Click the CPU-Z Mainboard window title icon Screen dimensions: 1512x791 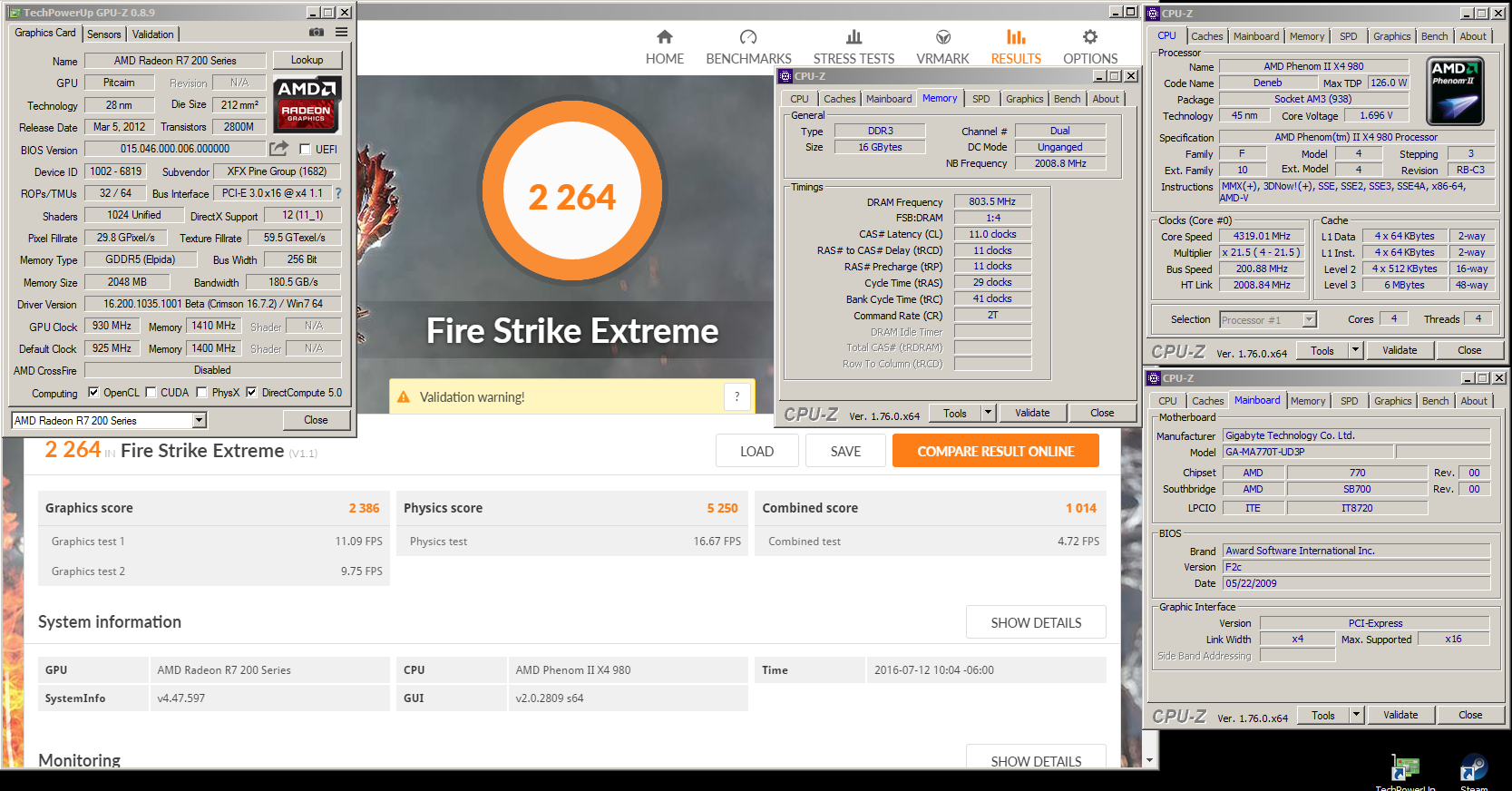click(x=1154, y=378)
